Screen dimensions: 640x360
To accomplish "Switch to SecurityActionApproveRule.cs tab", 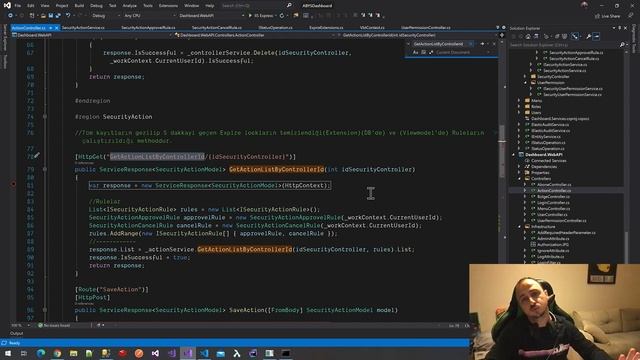I will pos(148,28).
